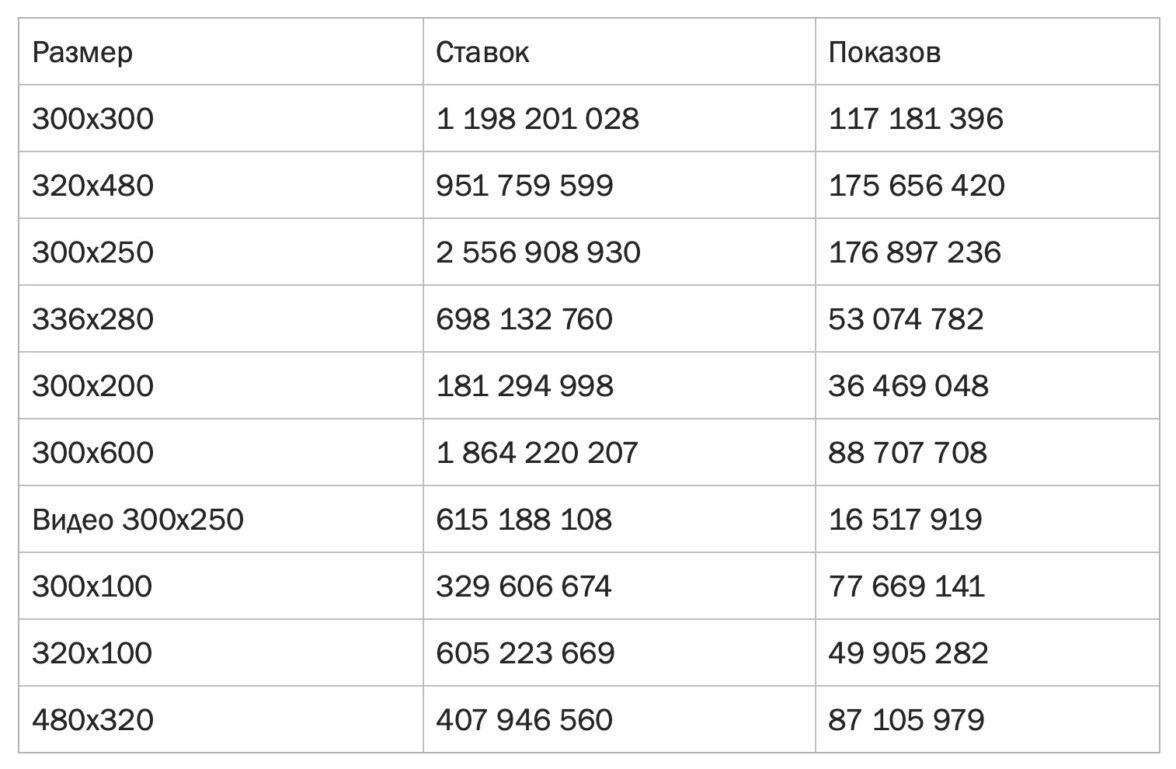Click bids value 615 188 108
The height and width of the screenshot is (769, 1176).
(524, 520)
